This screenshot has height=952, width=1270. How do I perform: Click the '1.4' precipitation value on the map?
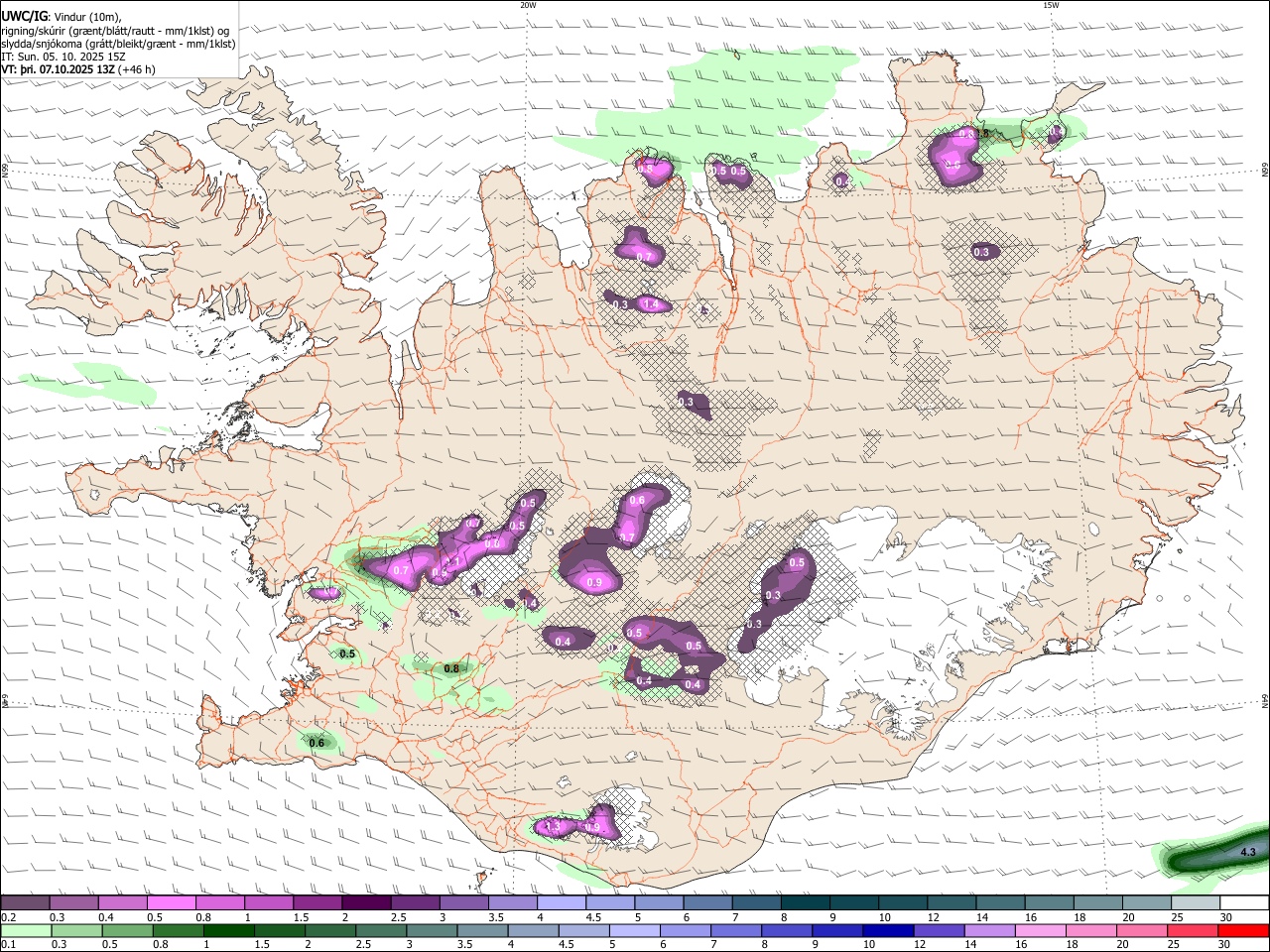coord(651,304)
